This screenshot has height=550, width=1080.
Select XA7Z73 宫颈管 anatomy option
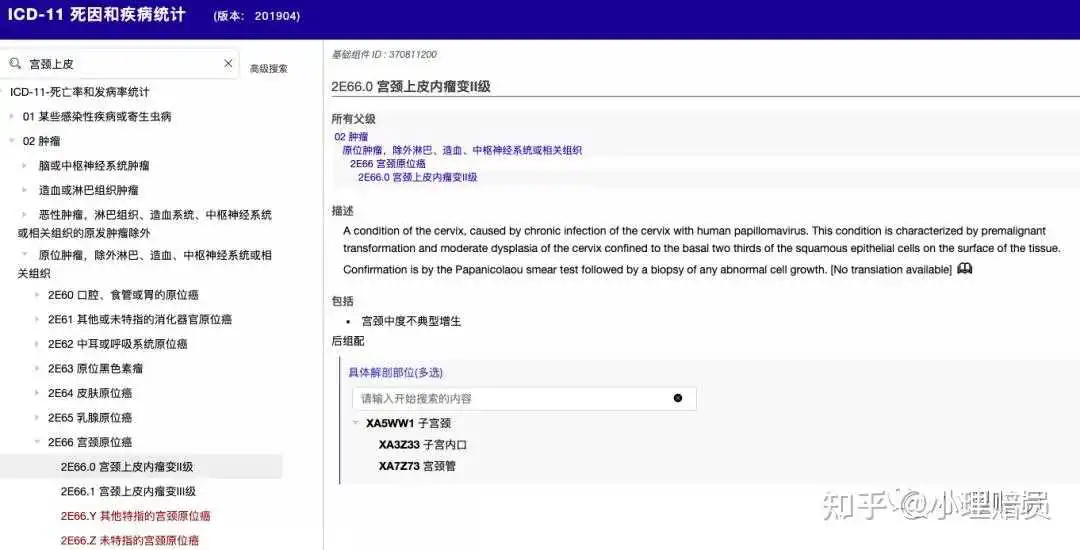pos(417,466)
